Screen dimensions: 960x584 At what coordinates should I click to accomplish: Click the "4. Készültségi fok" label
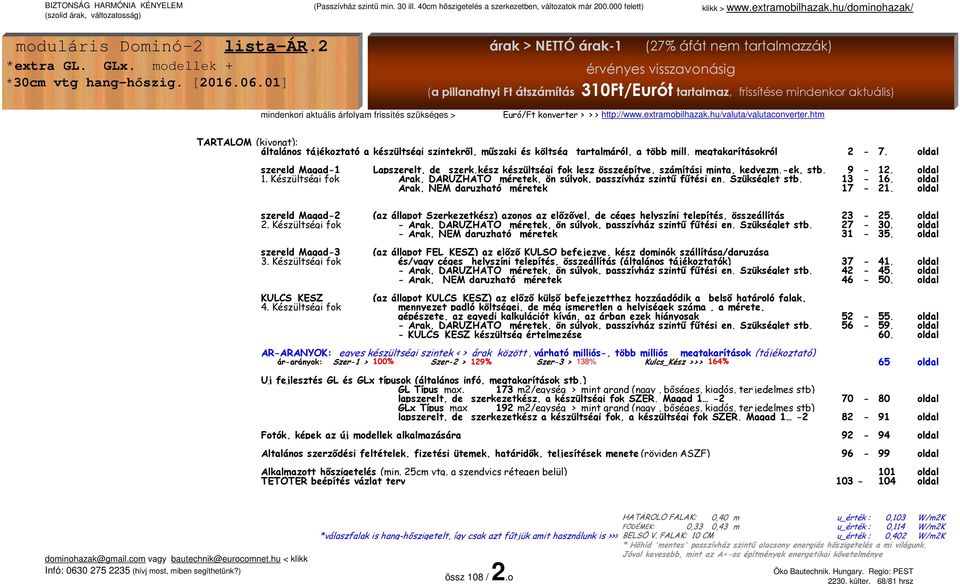point(301,307)
